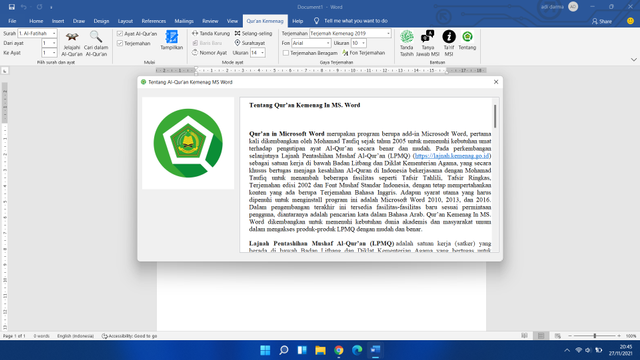Expand the Surah dropdown list
The width and height of the screenshot is (640, 360).
(x=54, y=33)
